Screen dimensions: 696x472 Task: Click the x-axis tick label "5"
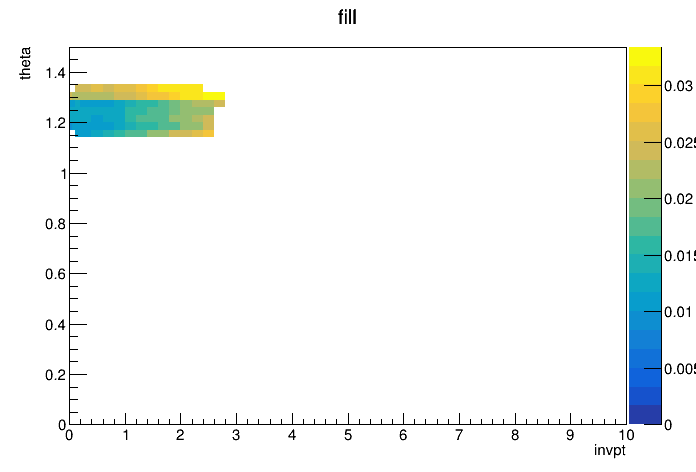tap(347, 436)
